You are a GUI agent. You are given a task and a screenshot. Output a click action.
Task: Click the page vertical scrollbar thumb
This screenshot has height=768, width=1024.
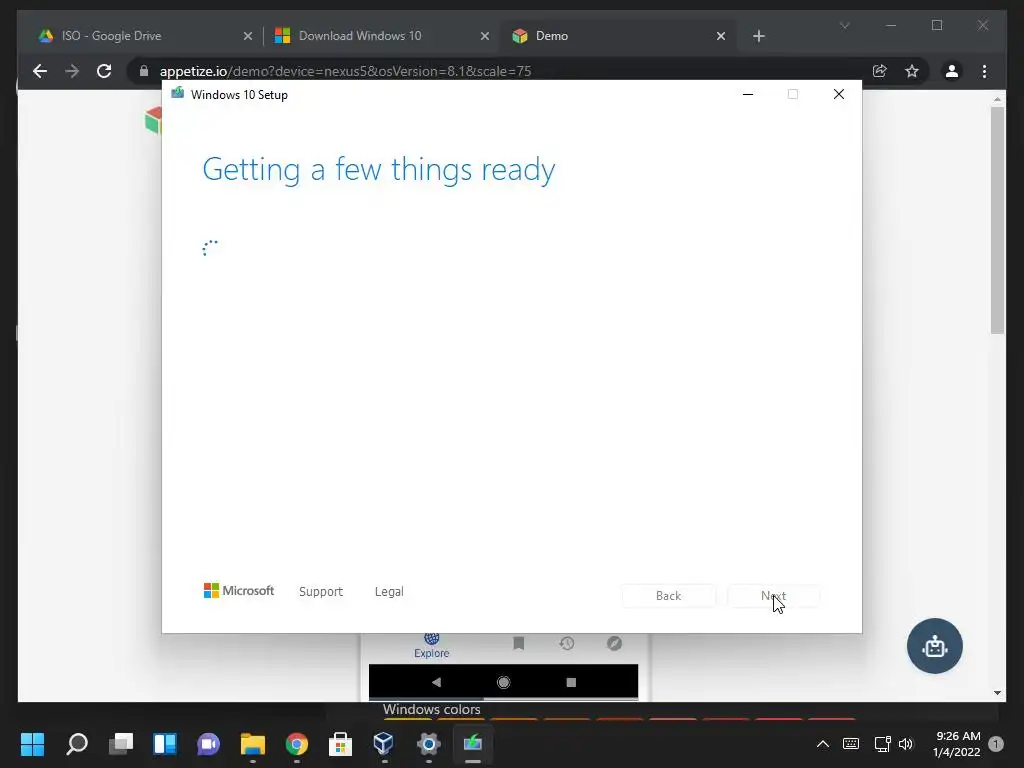click(x=997, y=220)
